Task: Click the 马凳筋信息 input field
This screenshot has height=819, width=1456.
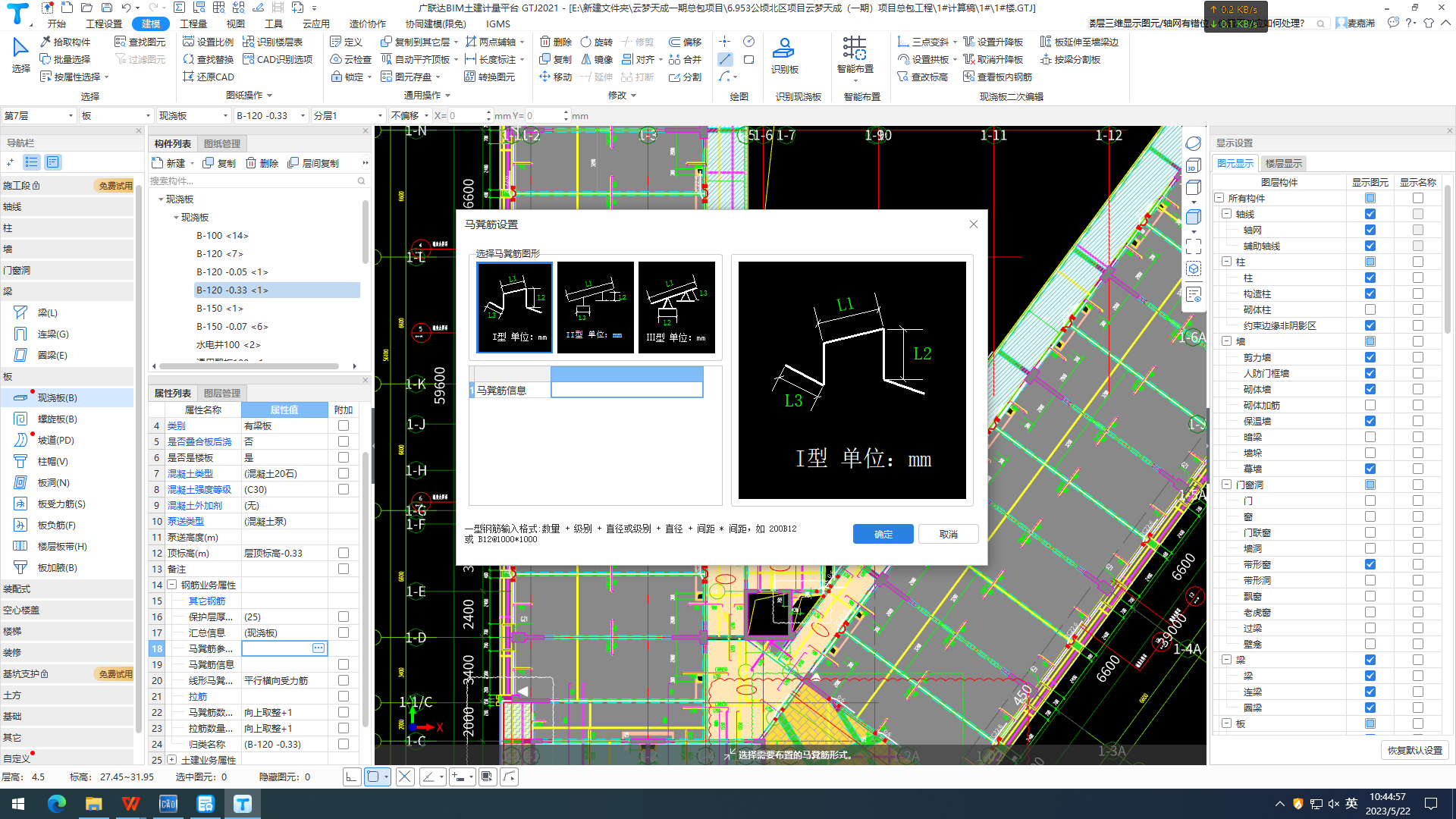Action: pos(626,390)
